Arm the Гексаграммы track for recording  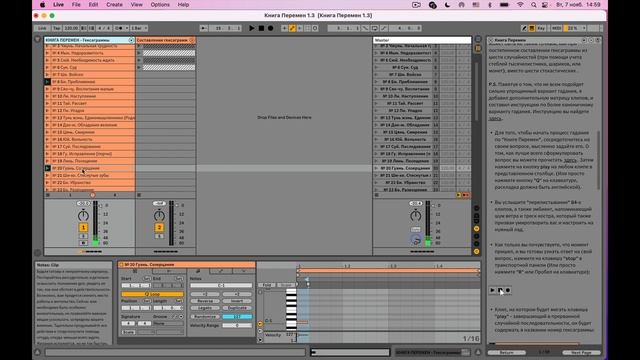(83, 243)
